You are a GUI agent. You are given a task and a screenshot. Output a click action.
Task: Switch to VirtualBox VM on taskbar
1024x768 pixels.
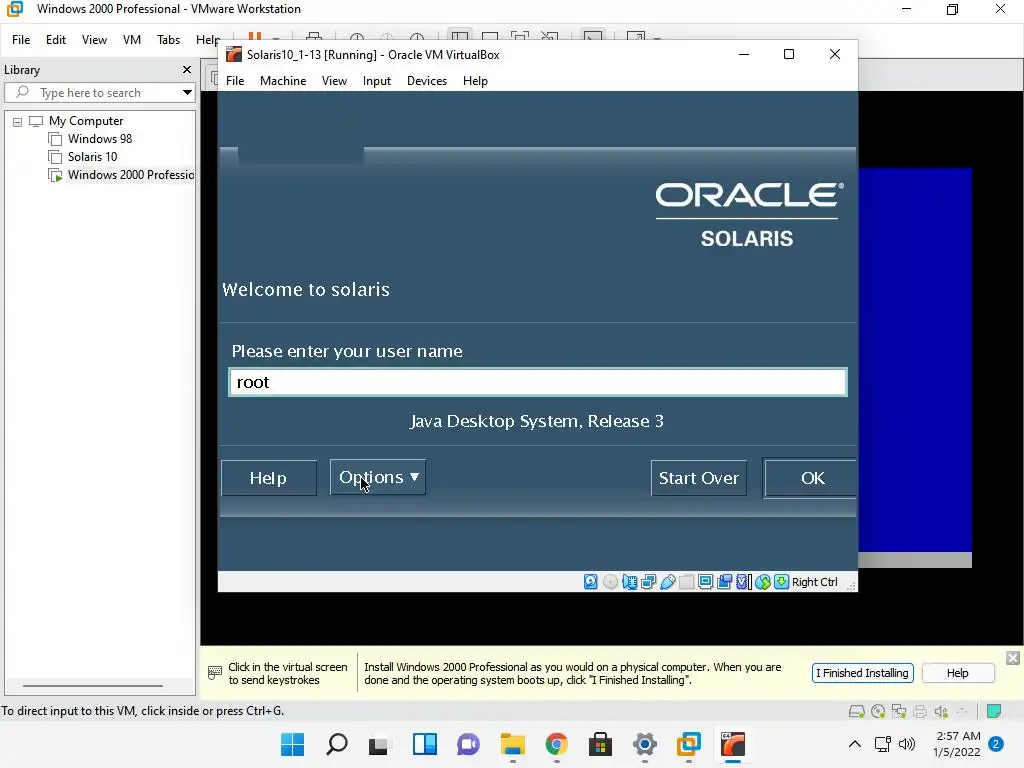tap(733, 744)
